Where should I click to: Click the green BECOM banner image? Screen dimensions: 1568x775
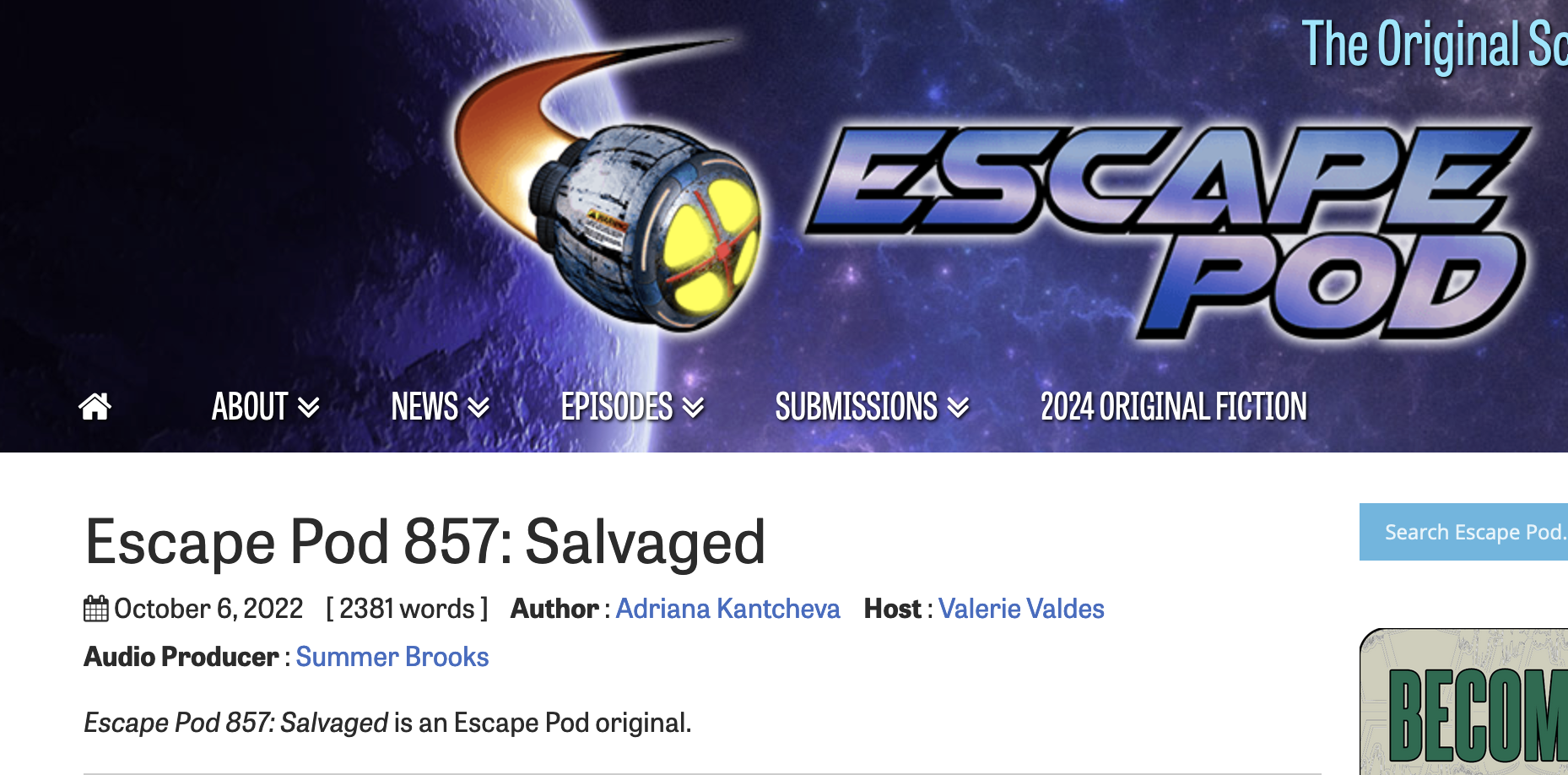1463,702
